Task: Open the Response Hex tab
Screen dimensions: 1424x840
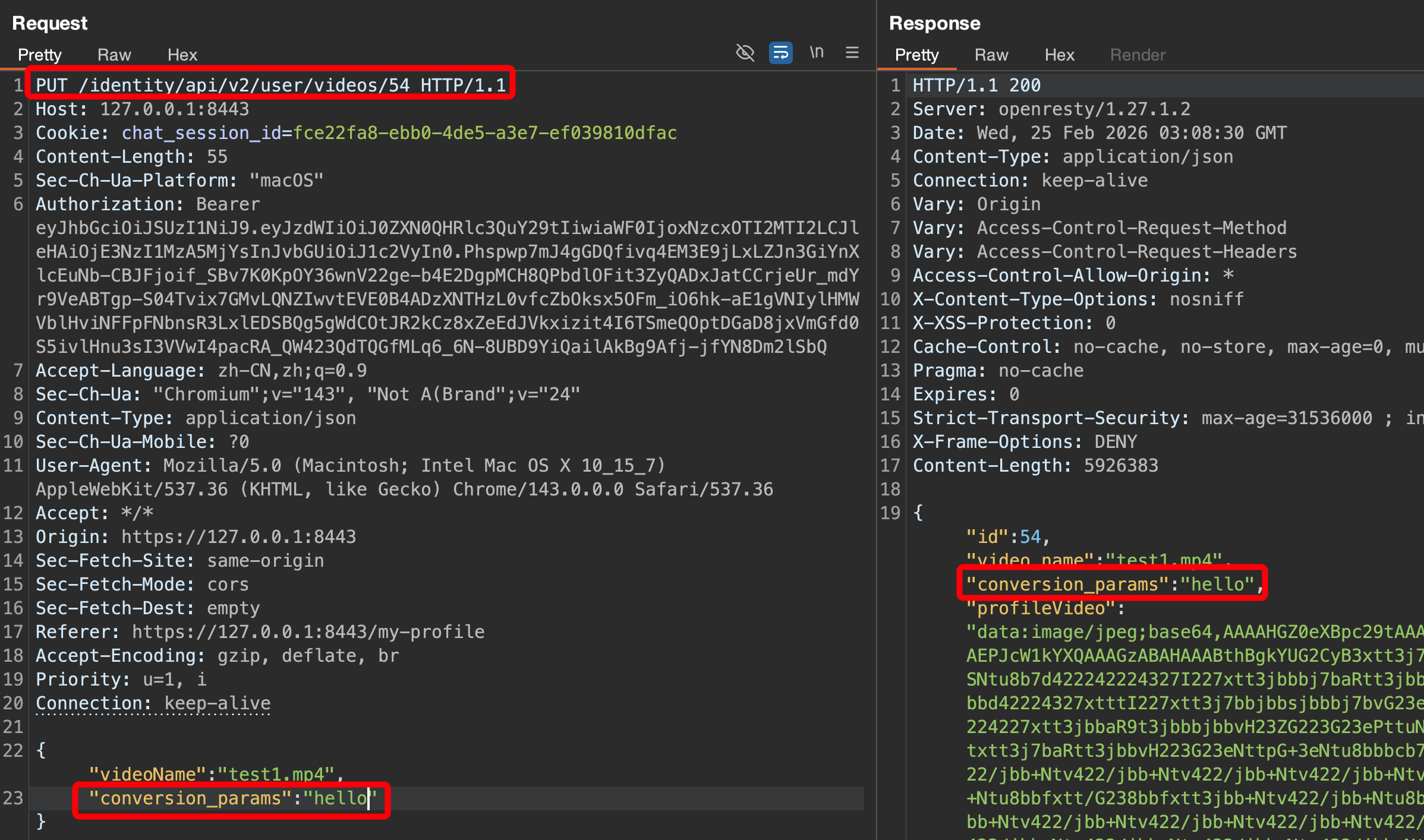Action: pos(1059,55)
